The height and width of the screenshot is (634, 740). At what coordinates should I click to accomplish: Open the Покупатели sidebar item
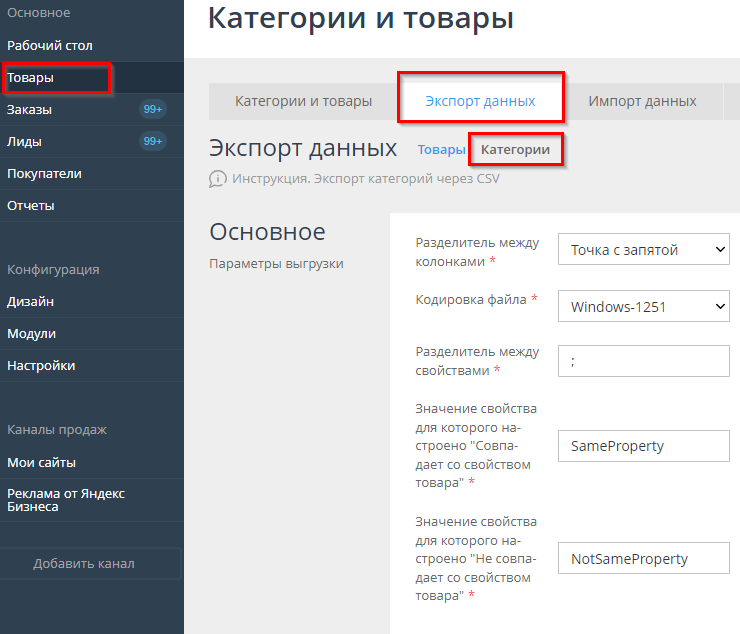[45, 174]
